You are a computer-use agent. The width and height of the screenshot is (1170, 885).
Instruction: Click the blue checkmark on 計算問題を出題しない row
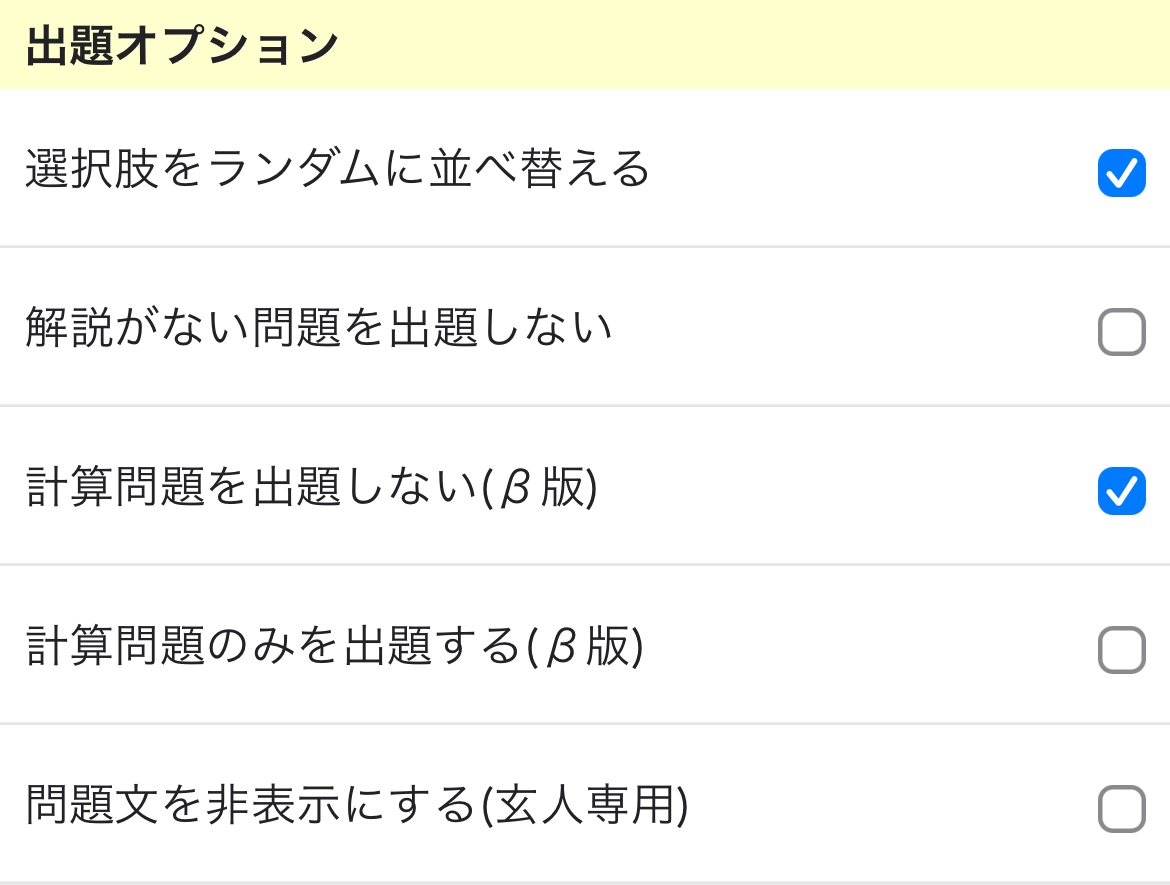(x=1121, y=490)
